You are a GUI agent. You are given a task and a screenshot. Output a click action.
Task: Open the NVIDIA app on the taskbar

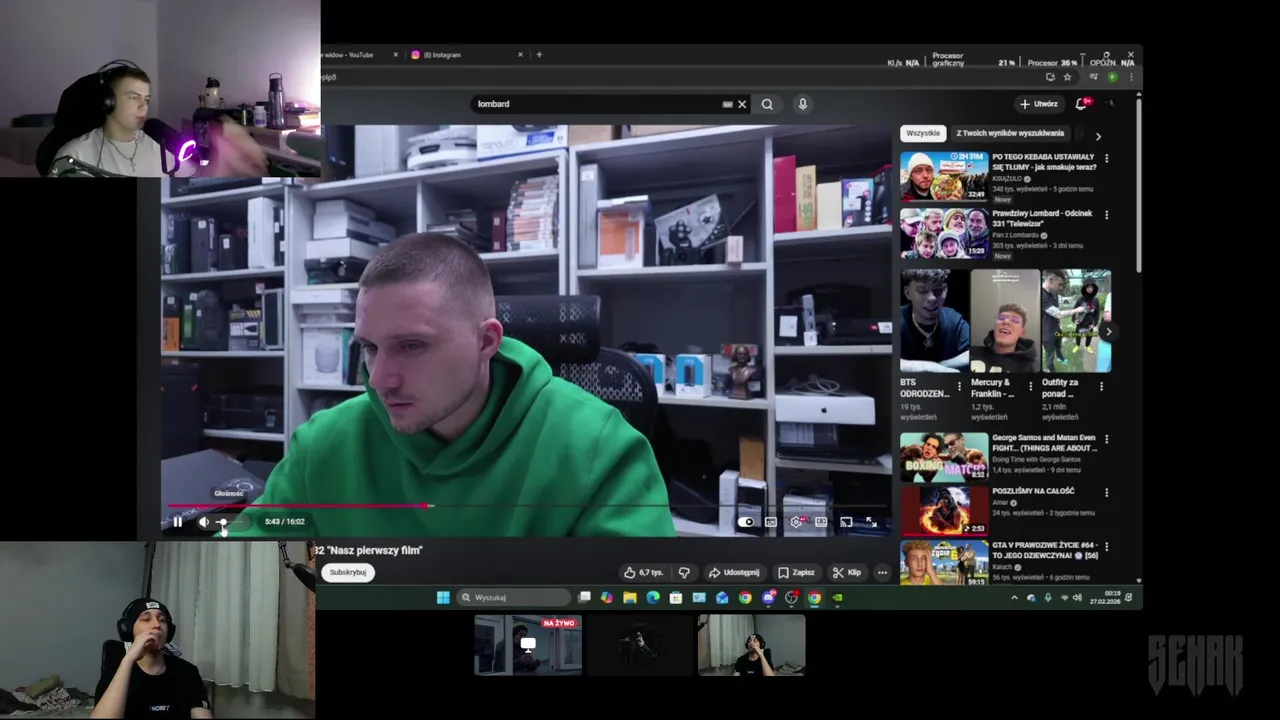click(x=837, y=598)
